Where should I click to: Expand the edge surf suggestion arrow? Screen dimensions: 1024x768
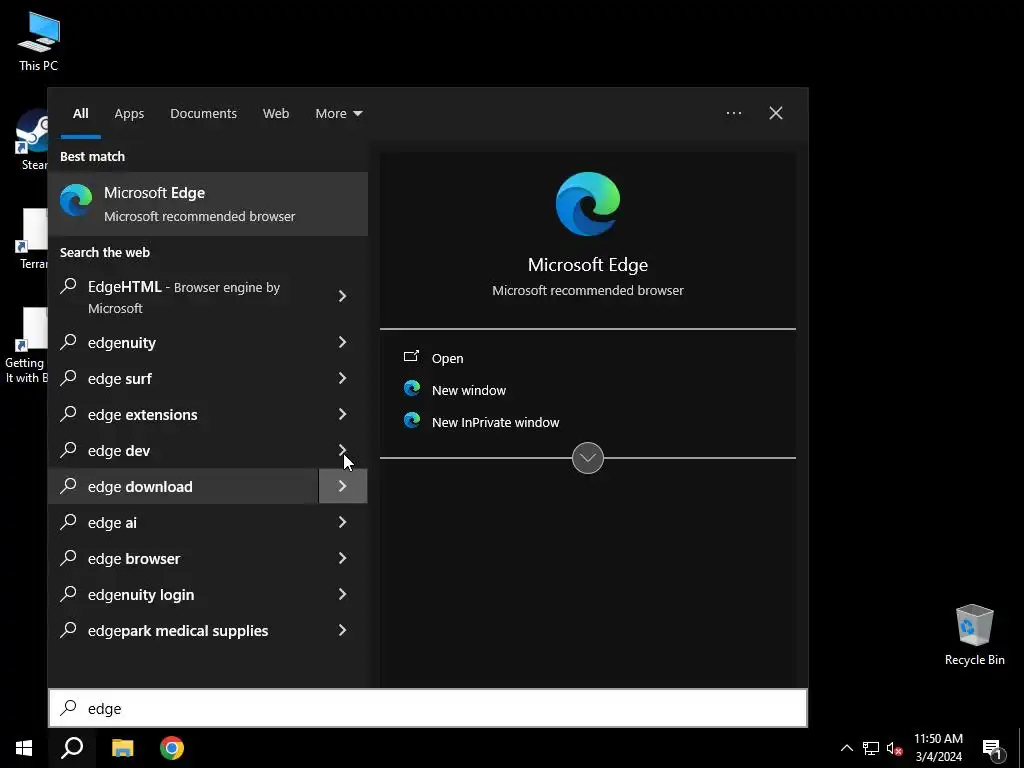[x=342, y=378]
